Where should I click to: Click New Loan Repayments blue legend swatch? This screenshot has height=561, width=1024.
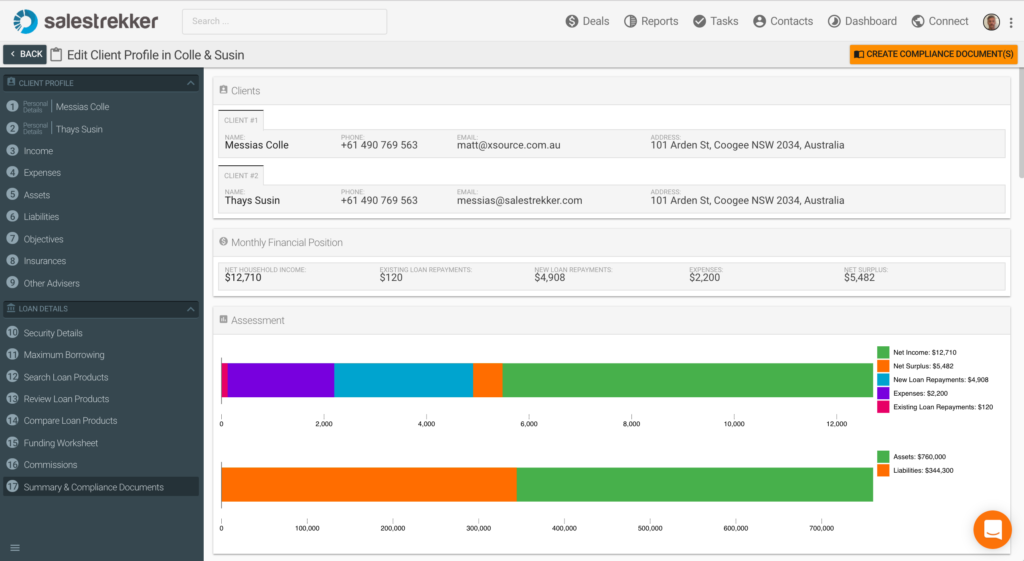[883, 379]
